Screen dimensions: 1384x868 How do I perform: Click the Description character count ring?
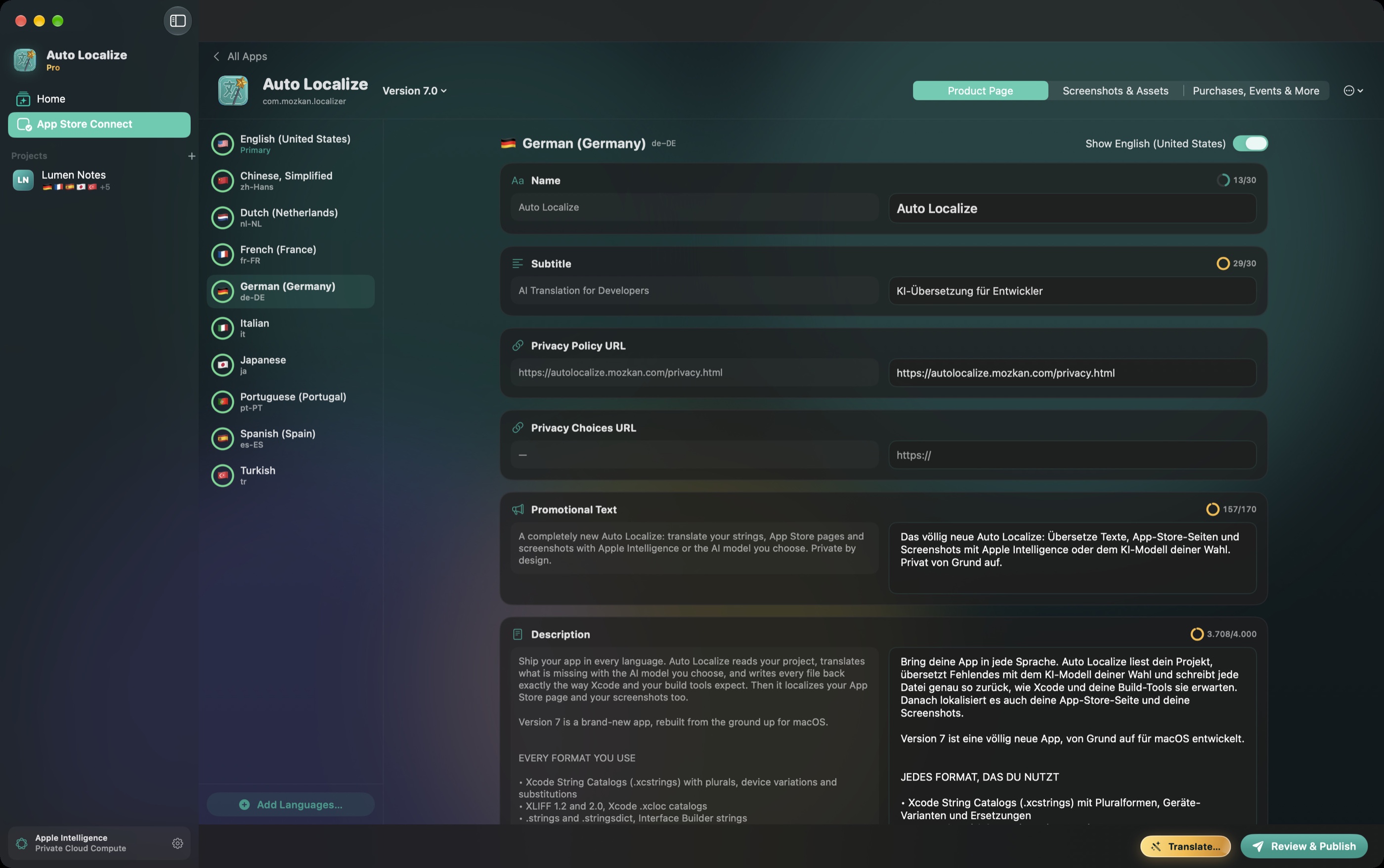pyautogui.click(x=1197, y=634)
